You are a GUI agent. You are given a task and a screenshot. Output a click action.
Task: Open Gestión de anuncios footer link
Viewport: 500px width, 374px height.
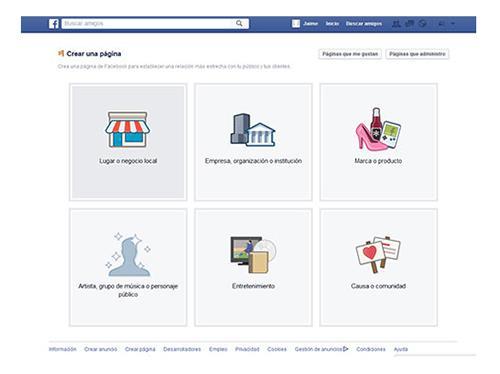click(318, 349)
